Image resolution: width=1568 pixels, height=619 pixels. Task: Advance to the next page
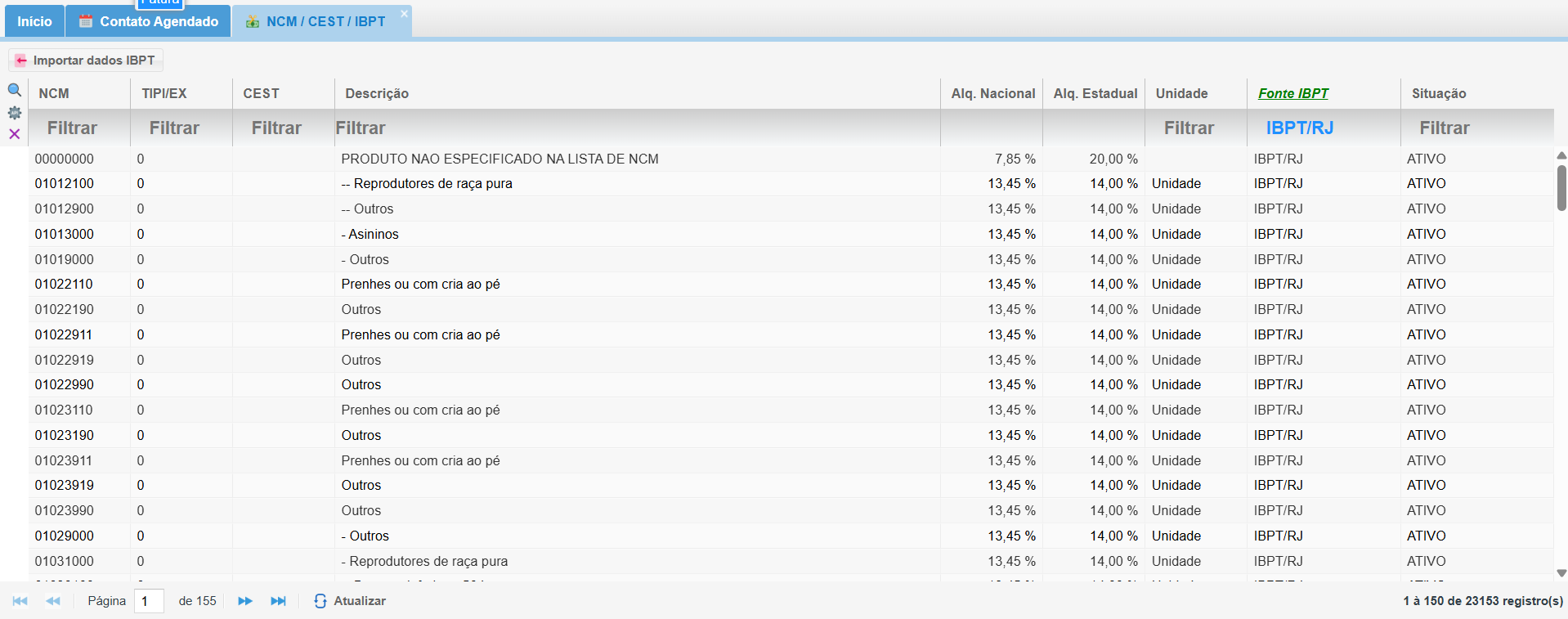pyautogui.click(x=244, y=601)
